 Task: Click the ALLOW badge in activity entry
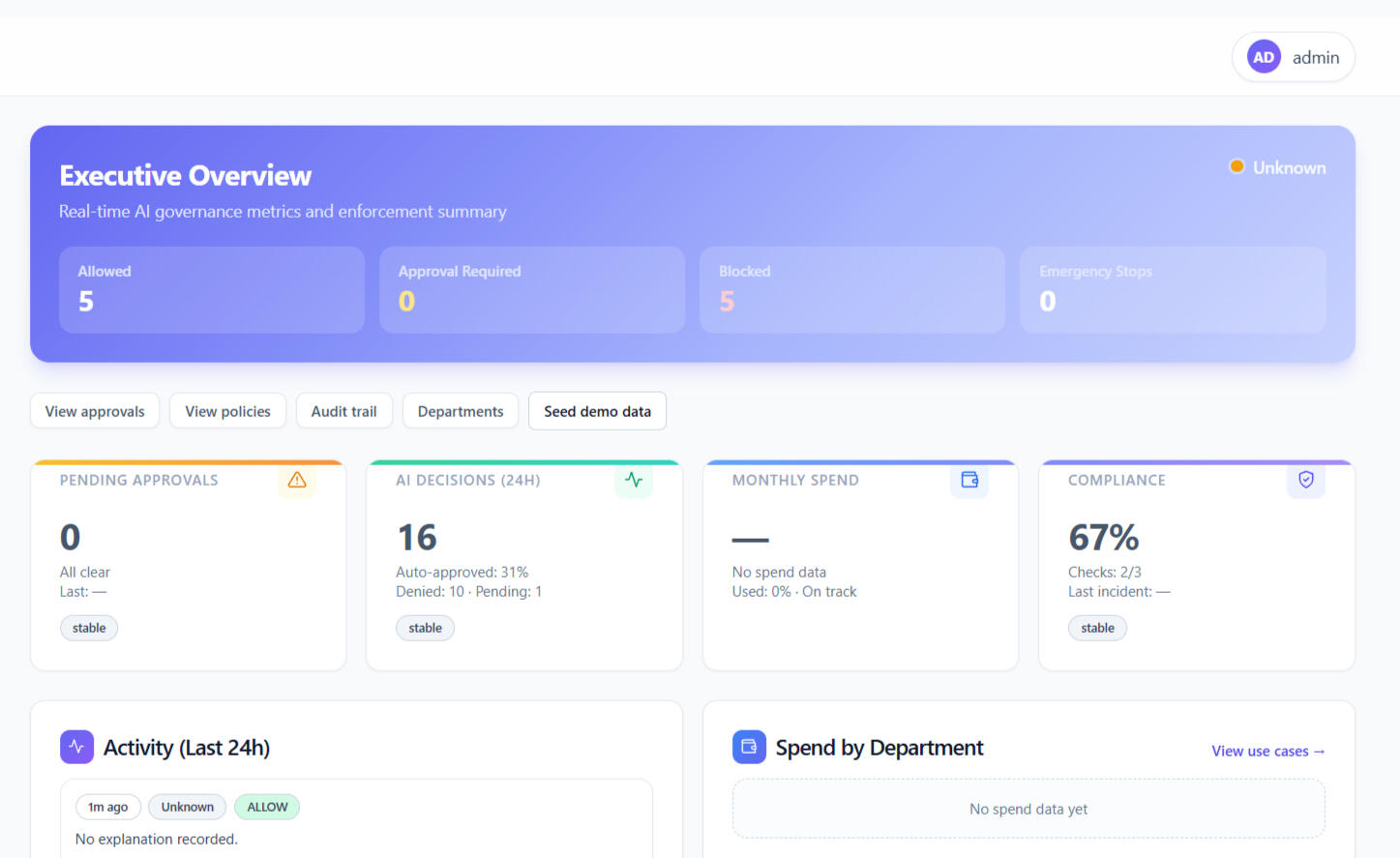point(267,807)
